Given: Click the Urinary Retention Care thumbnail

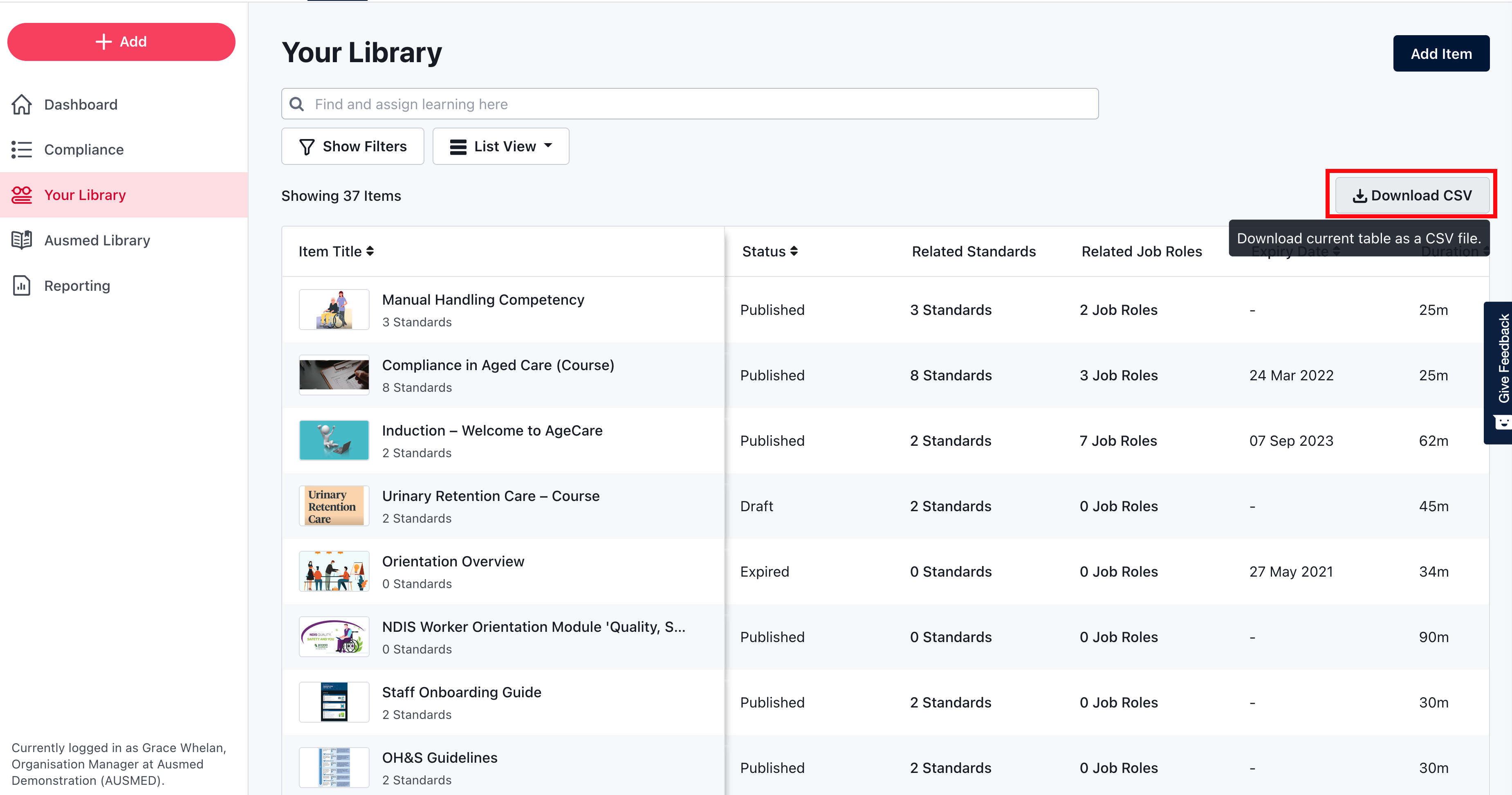Looking at the screenshot, I should (334, 505).
